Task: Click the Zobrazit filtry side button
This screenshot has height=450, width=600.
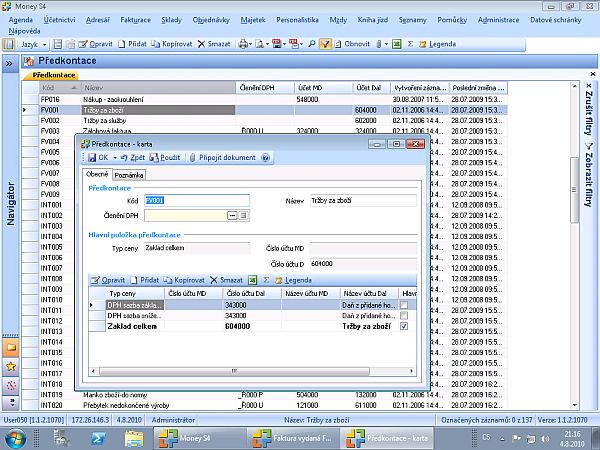Action: coord(589,174)
